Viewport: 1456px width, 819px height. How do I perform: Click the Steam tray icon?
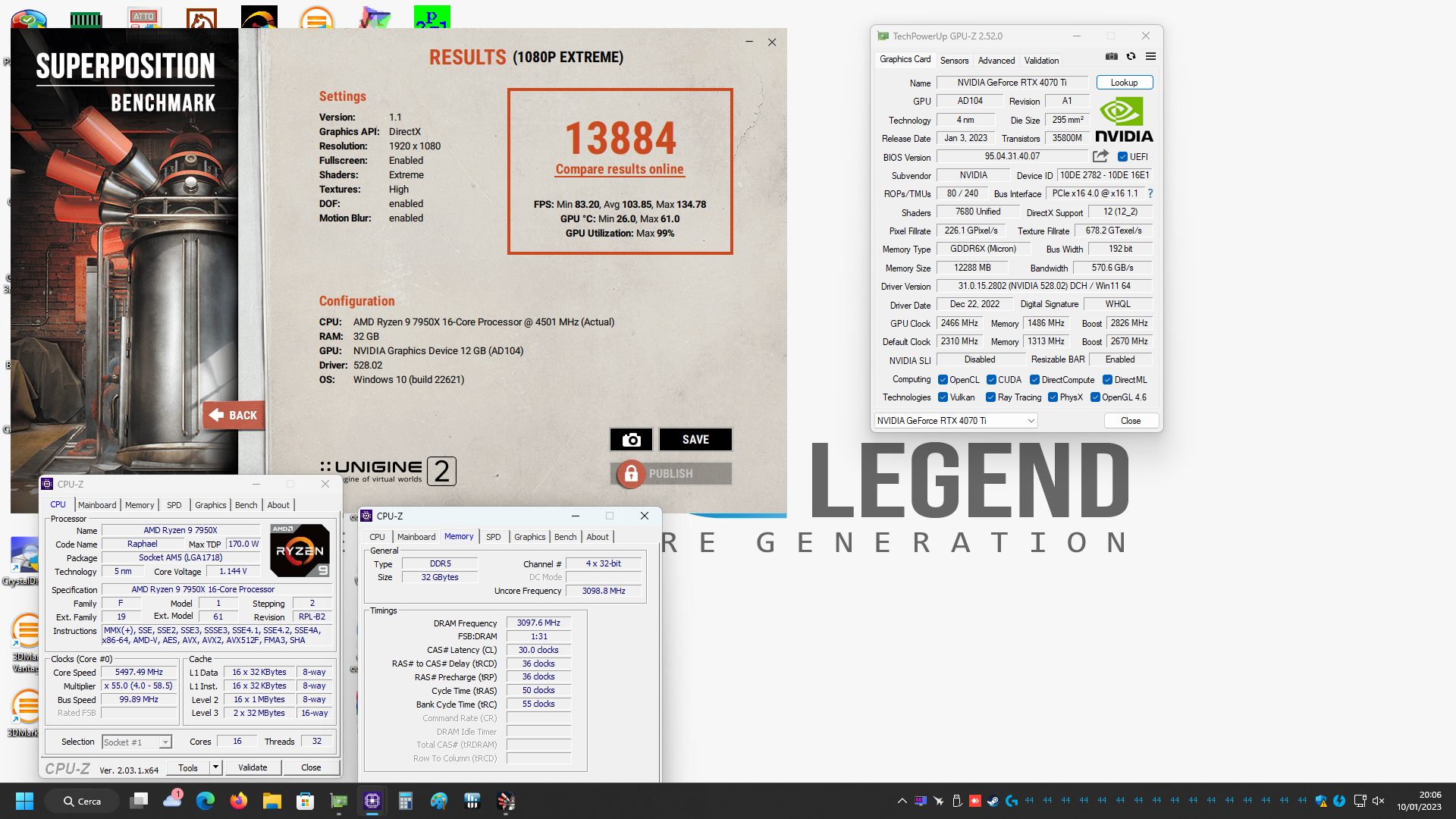click(993, 801)
